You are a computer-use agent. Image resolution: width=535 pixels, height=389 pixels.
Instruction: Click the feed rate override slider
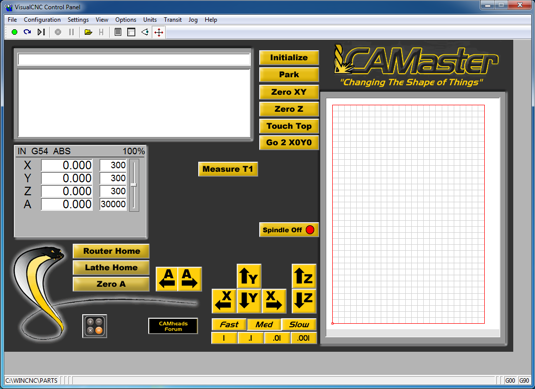[x=134, y=185]
